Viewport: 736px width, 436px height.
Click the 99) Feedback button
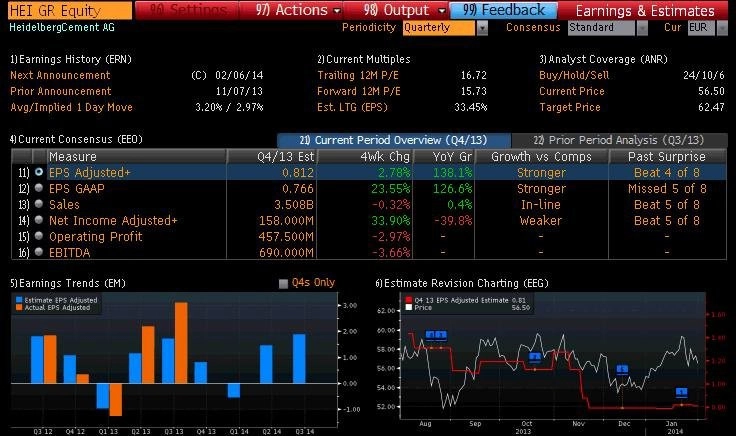tap(504, 10)
